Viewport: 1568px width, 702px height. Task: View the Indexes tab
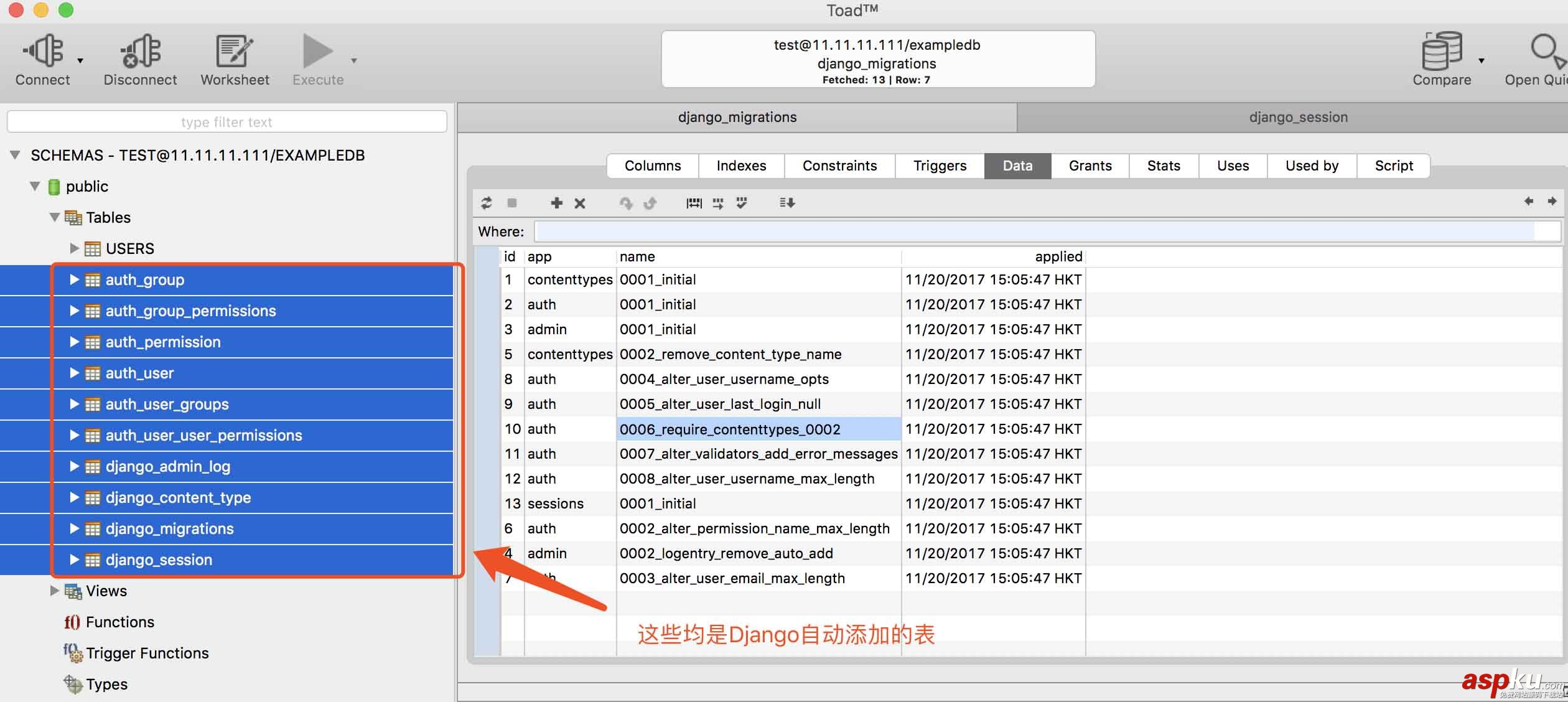coord(741,166)
